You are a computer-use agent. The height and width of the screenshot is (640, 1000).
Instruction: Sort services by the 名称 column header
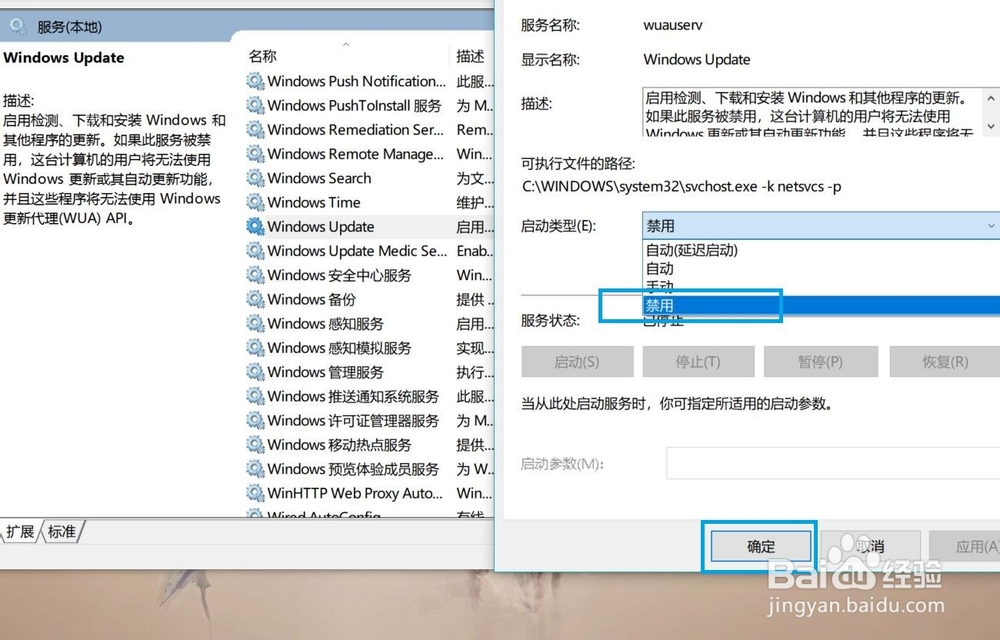[263, 57]
